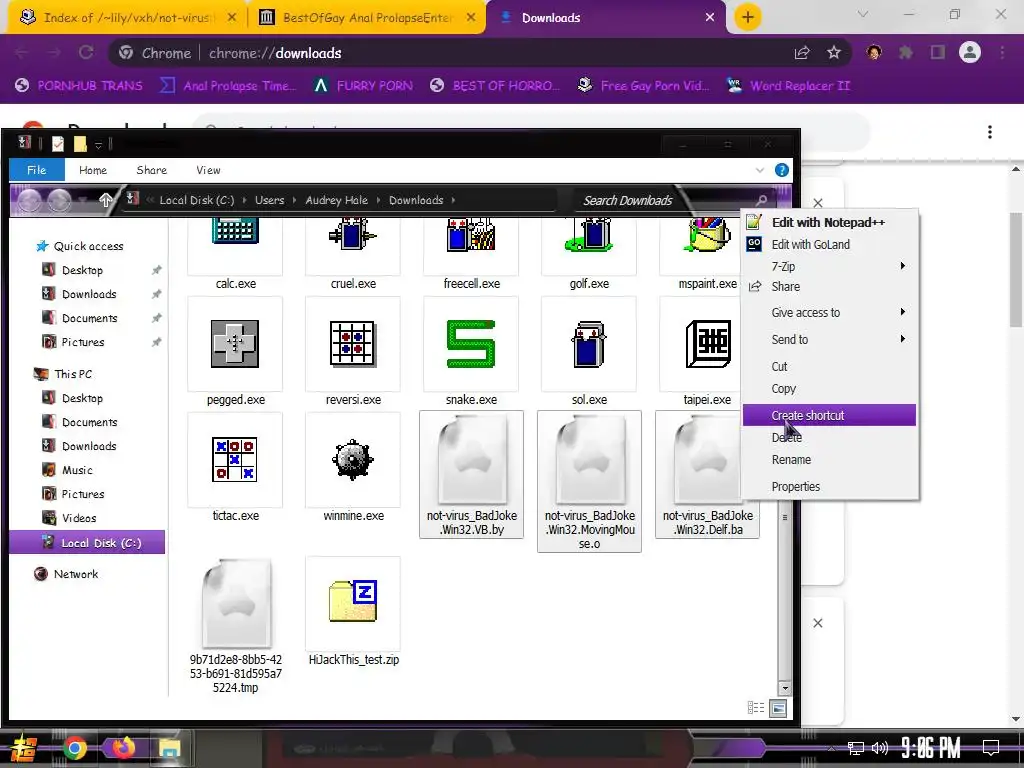1024x768 pixels.
Task: Open the Network item in navigation pane
Action: point(76,574)
